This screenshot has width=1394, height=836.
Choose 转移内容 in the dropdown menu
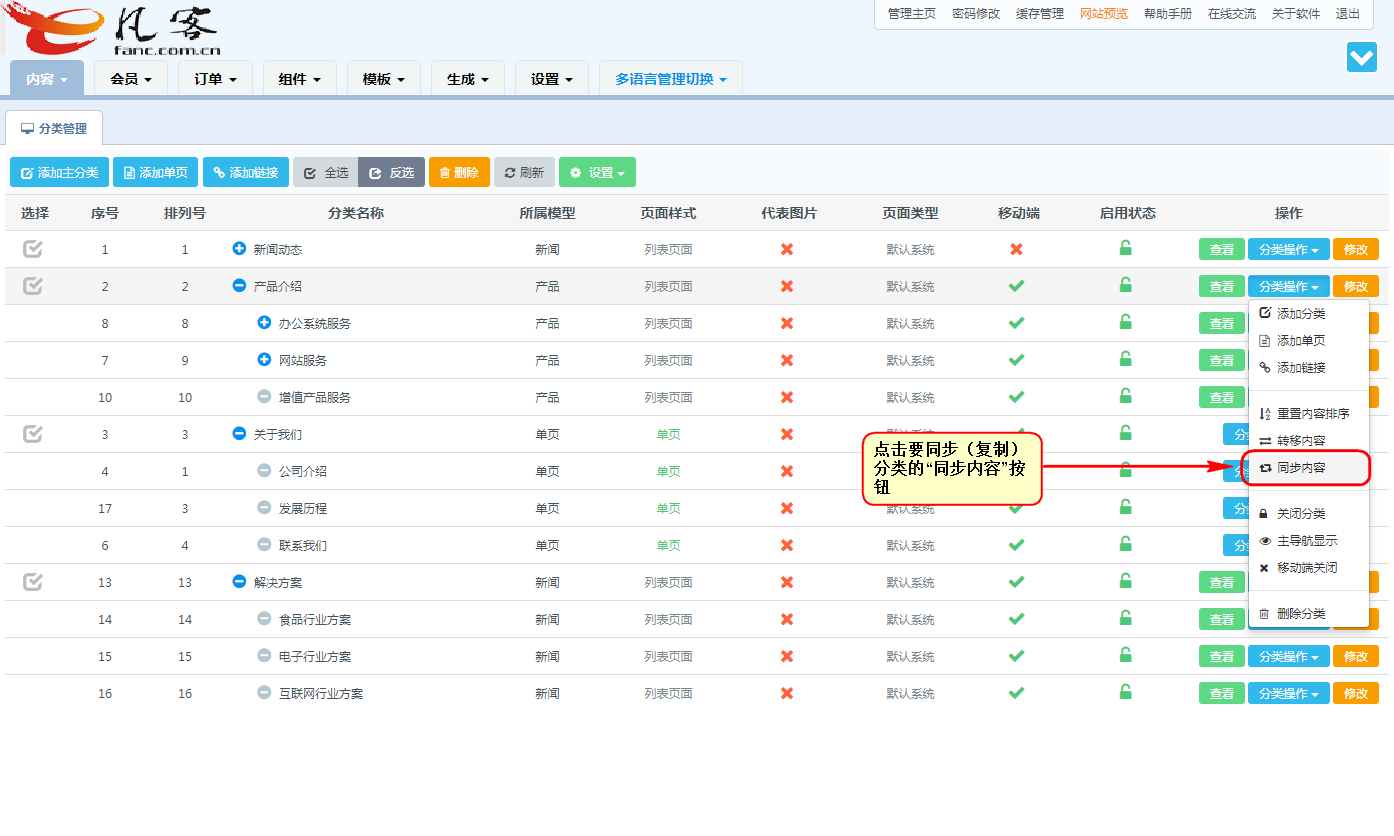click(x=1309, y=440)
